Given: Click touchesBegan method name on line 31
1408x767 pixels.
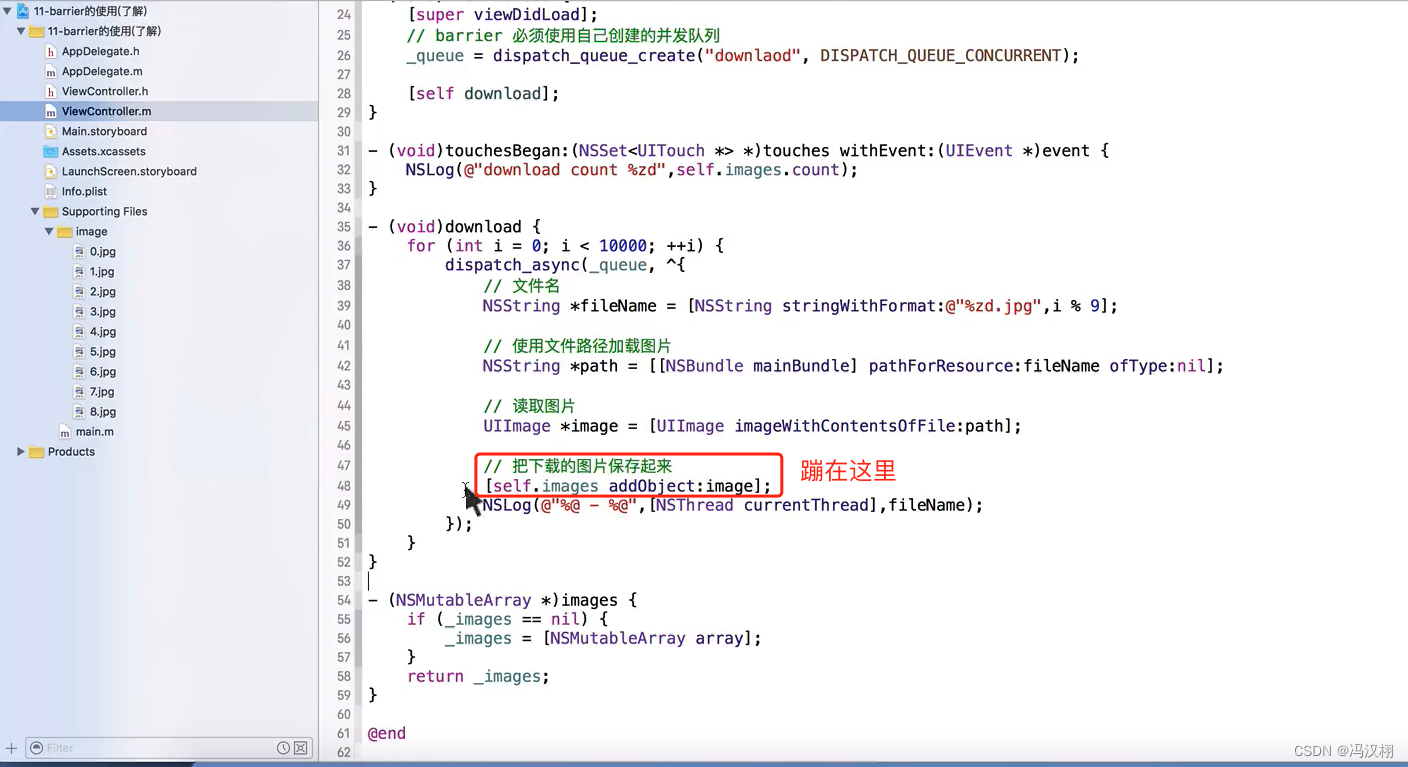Looking at the screenshot, I should [506, 150].
